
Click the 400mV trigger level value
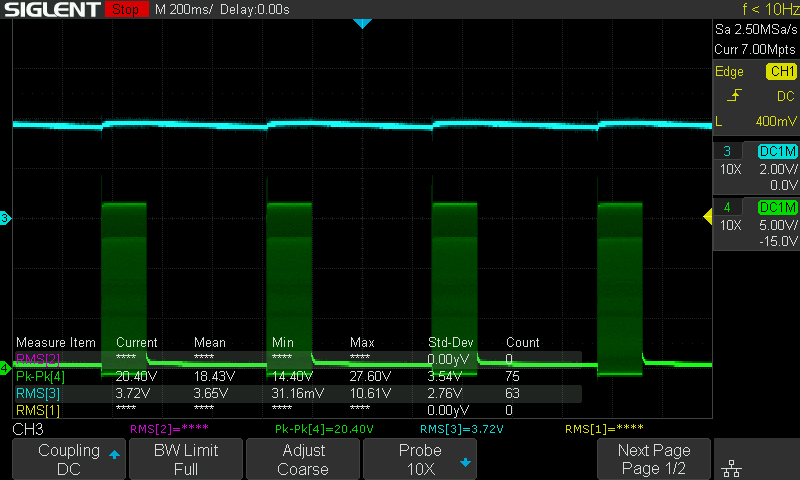click(776, 121)
